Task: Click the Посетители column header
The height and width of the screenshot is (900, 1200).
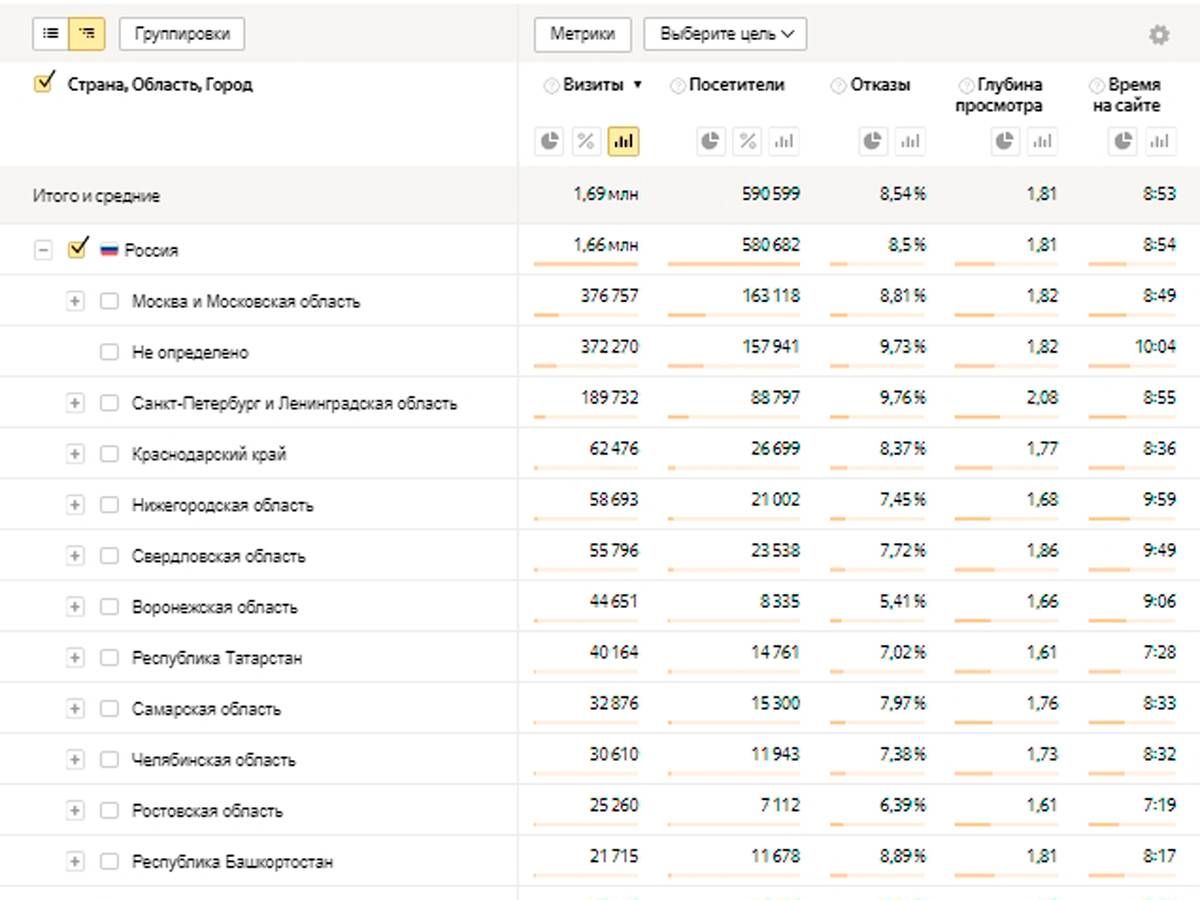Action: [736, 86]
